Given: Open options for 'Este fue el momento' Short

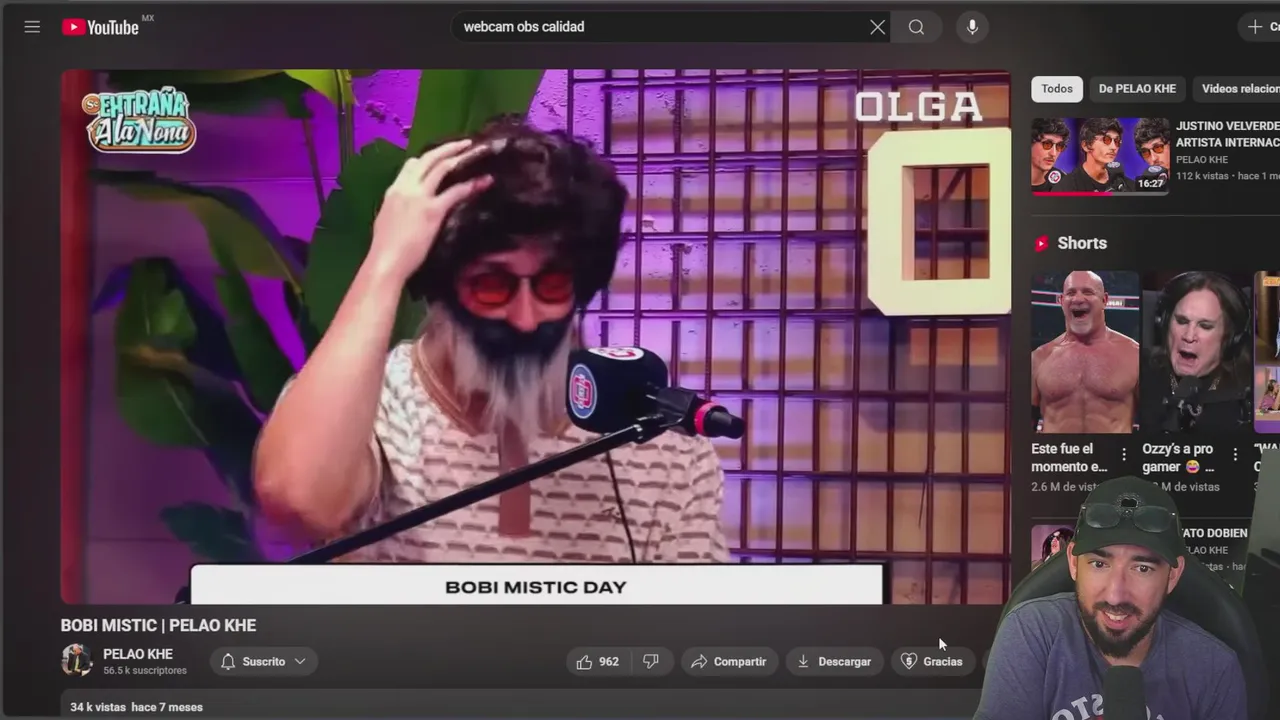Looking at the screenshot, I should (1124, 454).
